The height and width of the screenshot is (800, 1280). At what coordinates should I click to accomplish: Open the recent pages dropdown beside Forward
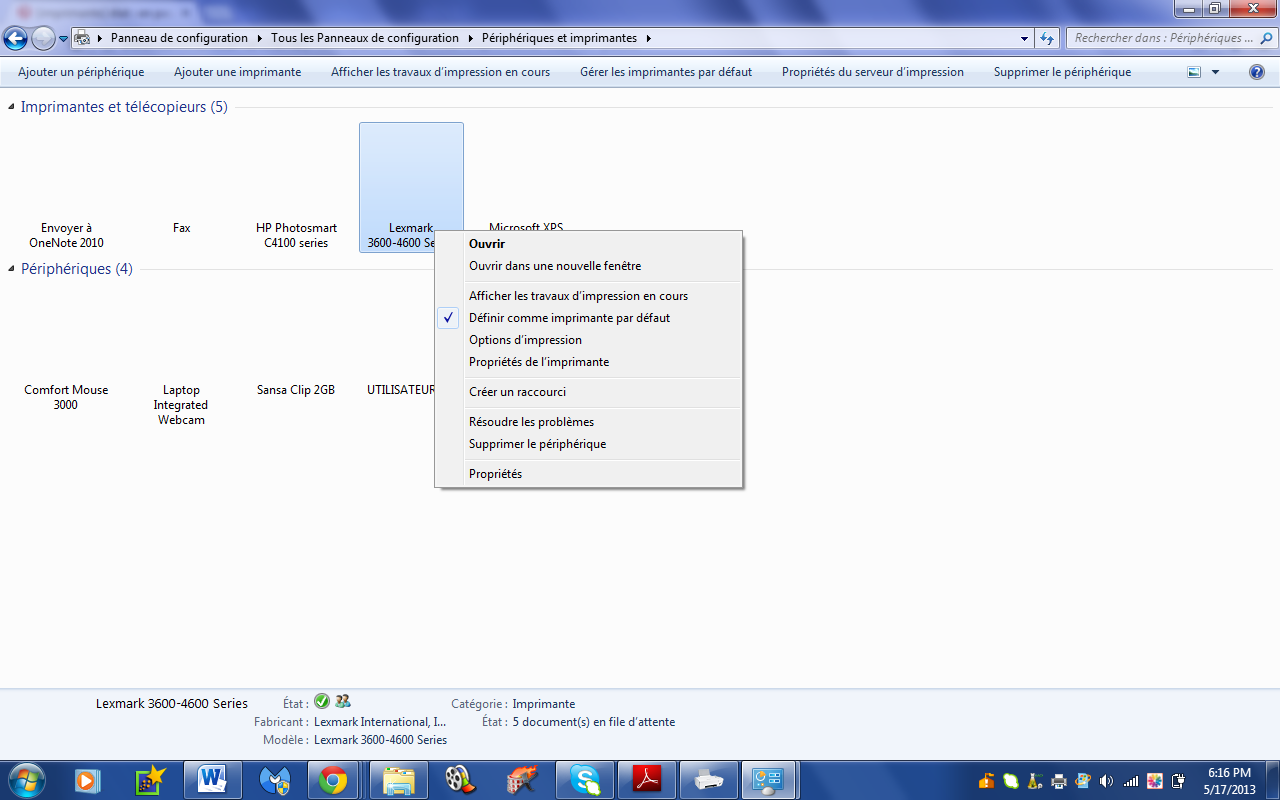(x=64, y=39)
